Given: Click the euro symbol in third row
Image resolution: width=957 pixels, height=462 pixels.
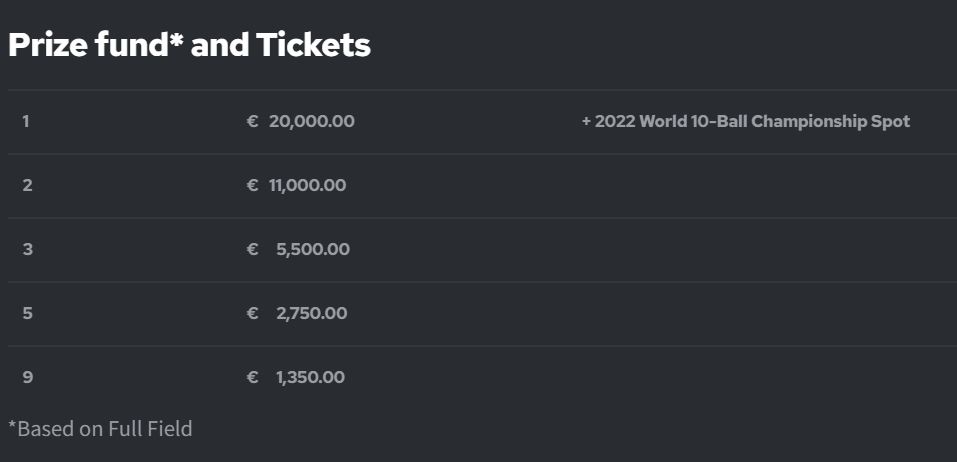Looking at the screenshot, I should pos(253,250).
